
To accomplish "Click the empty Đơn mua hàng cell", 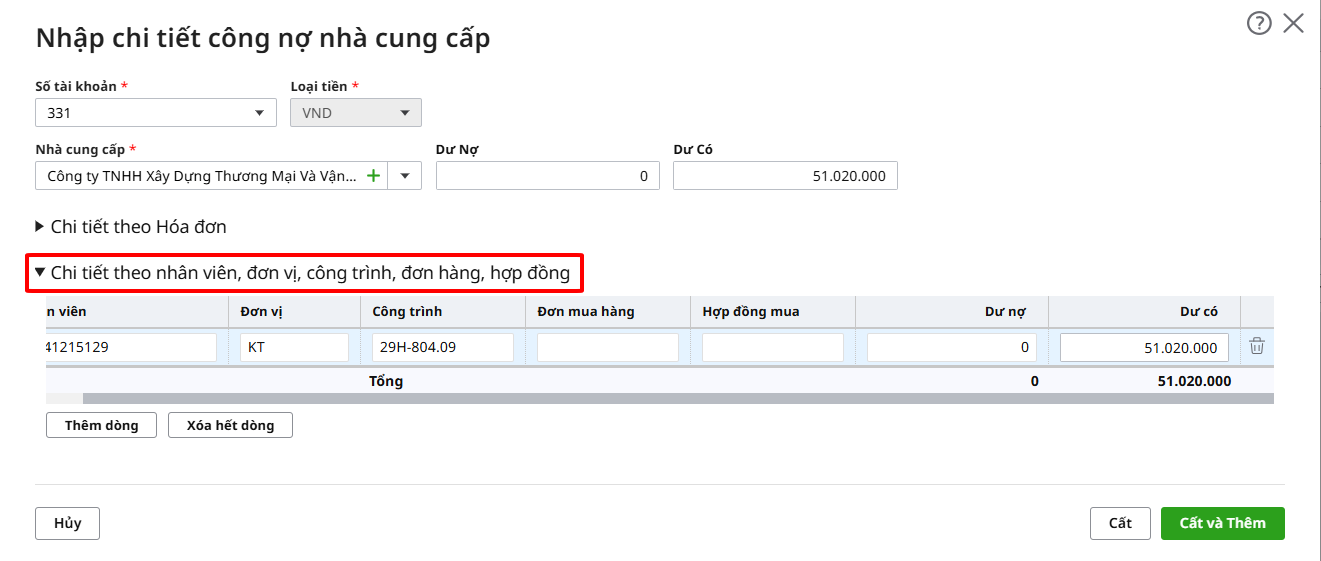I will (607, 347).
